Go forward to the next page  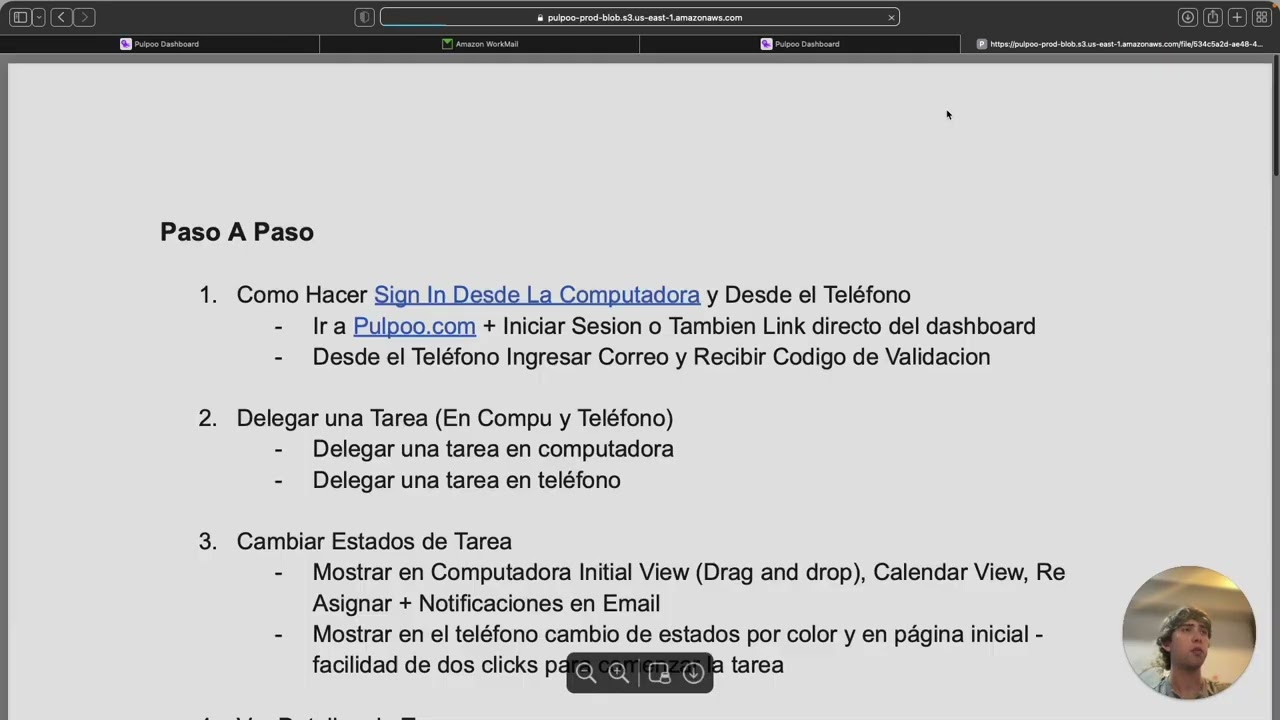click(84, 17)
